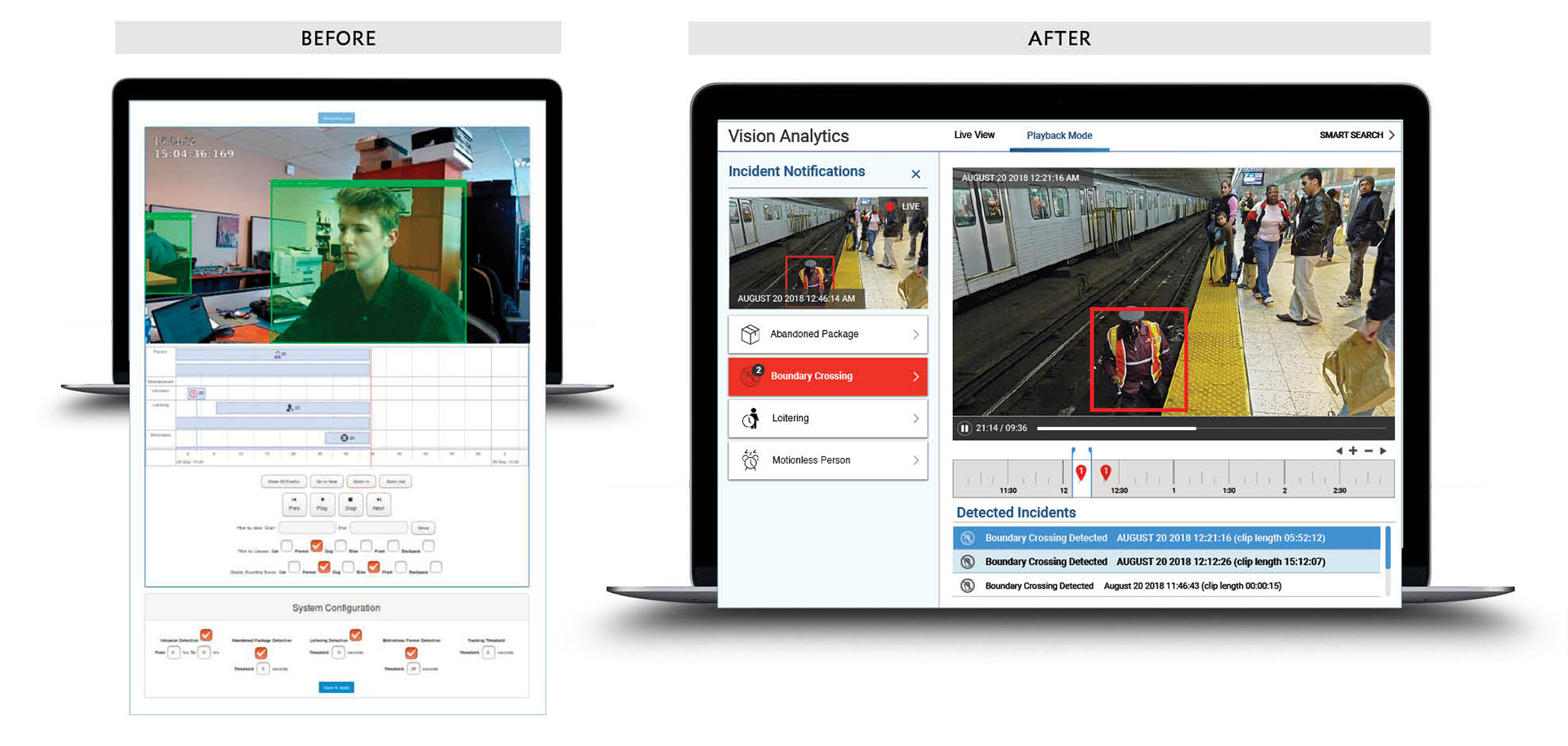
Task: Click Show All Events button in Before window
Action: coord(283,482)
